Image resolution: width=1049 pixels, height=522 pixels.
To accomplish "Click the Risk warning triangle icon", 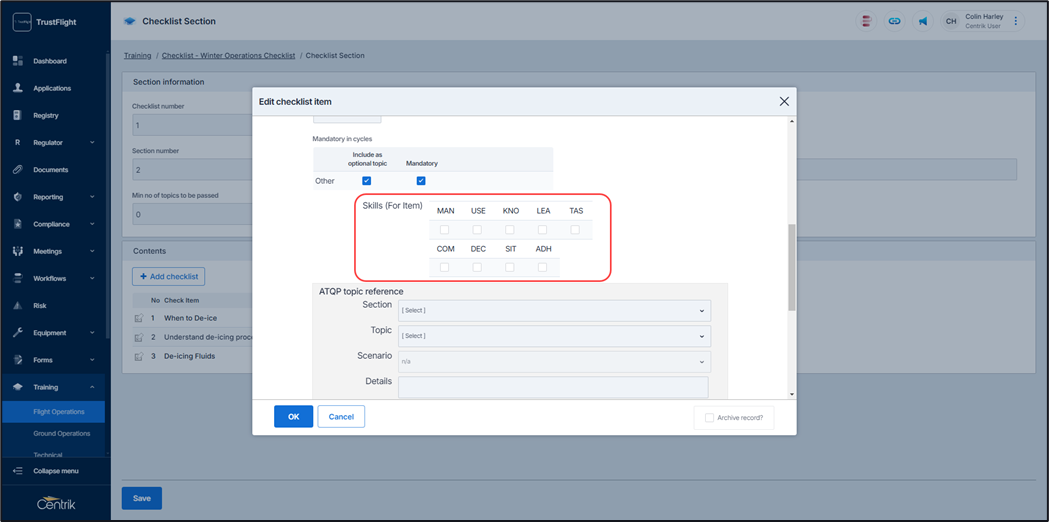I will 17,306.
